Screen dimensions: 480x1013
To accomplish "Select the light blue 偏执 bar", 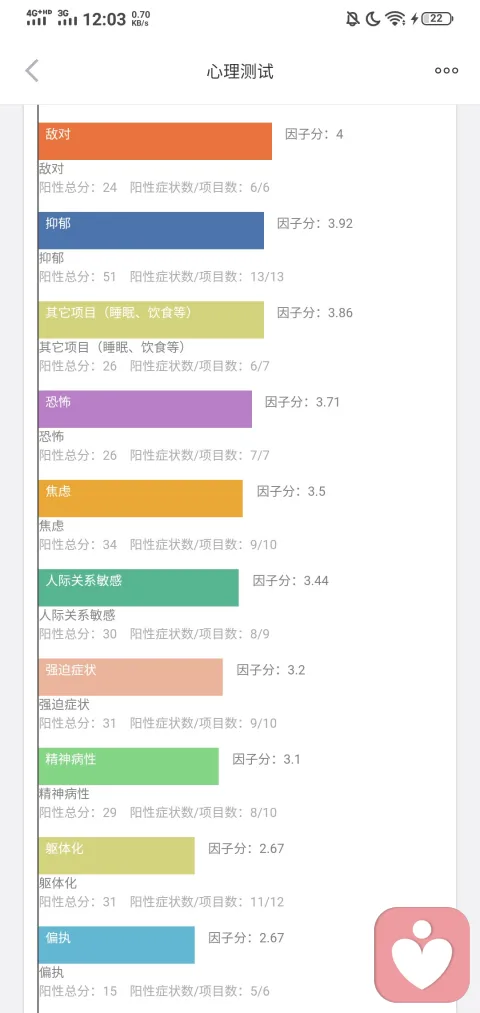I will click(116, 945).
